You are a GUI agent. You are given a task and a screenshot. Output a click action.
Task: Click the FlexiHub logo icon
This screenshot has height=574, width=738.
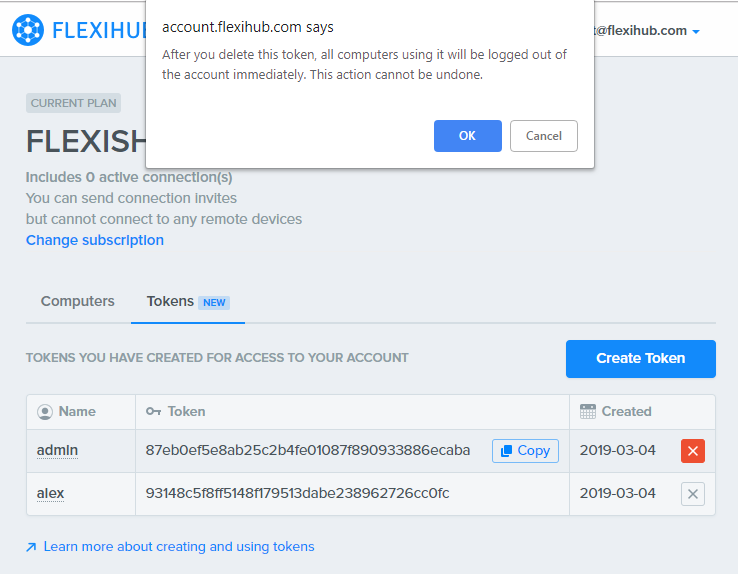point(28,30)
